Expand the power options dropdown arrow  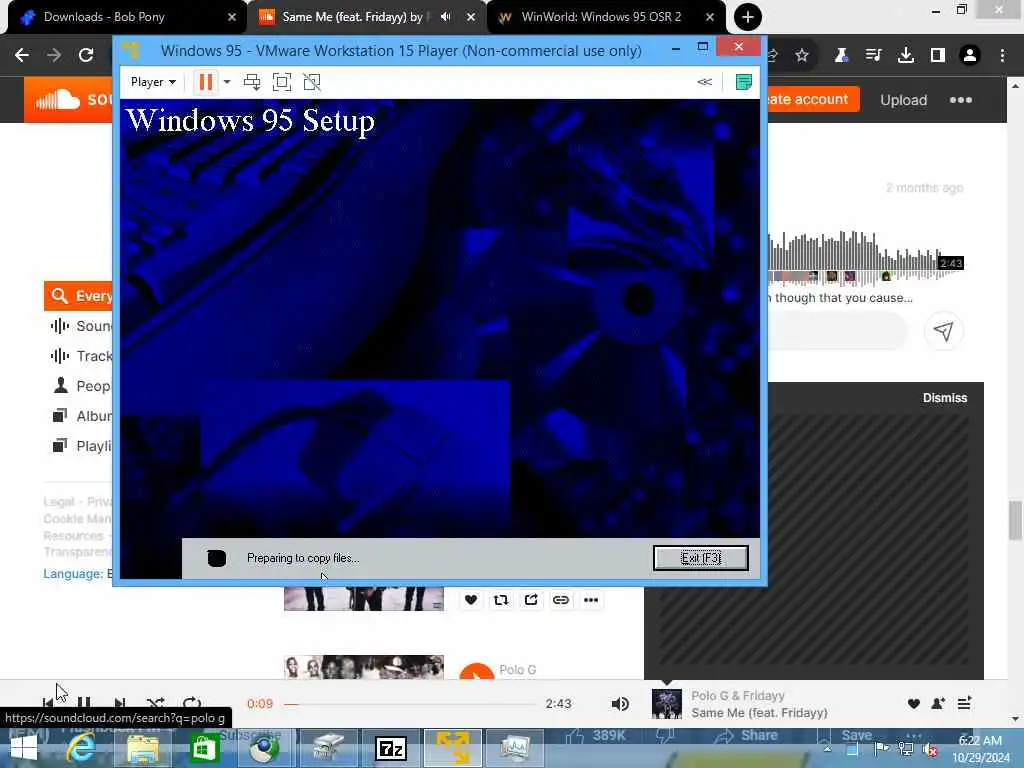coord(227,82)
